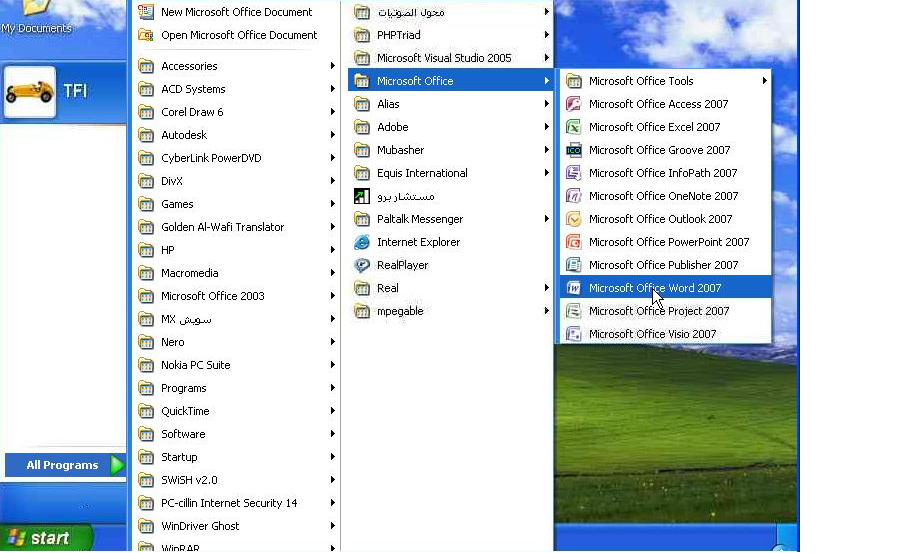Select the Programs entry
This screenshot has width=912, height=553.
coord(237,388)
